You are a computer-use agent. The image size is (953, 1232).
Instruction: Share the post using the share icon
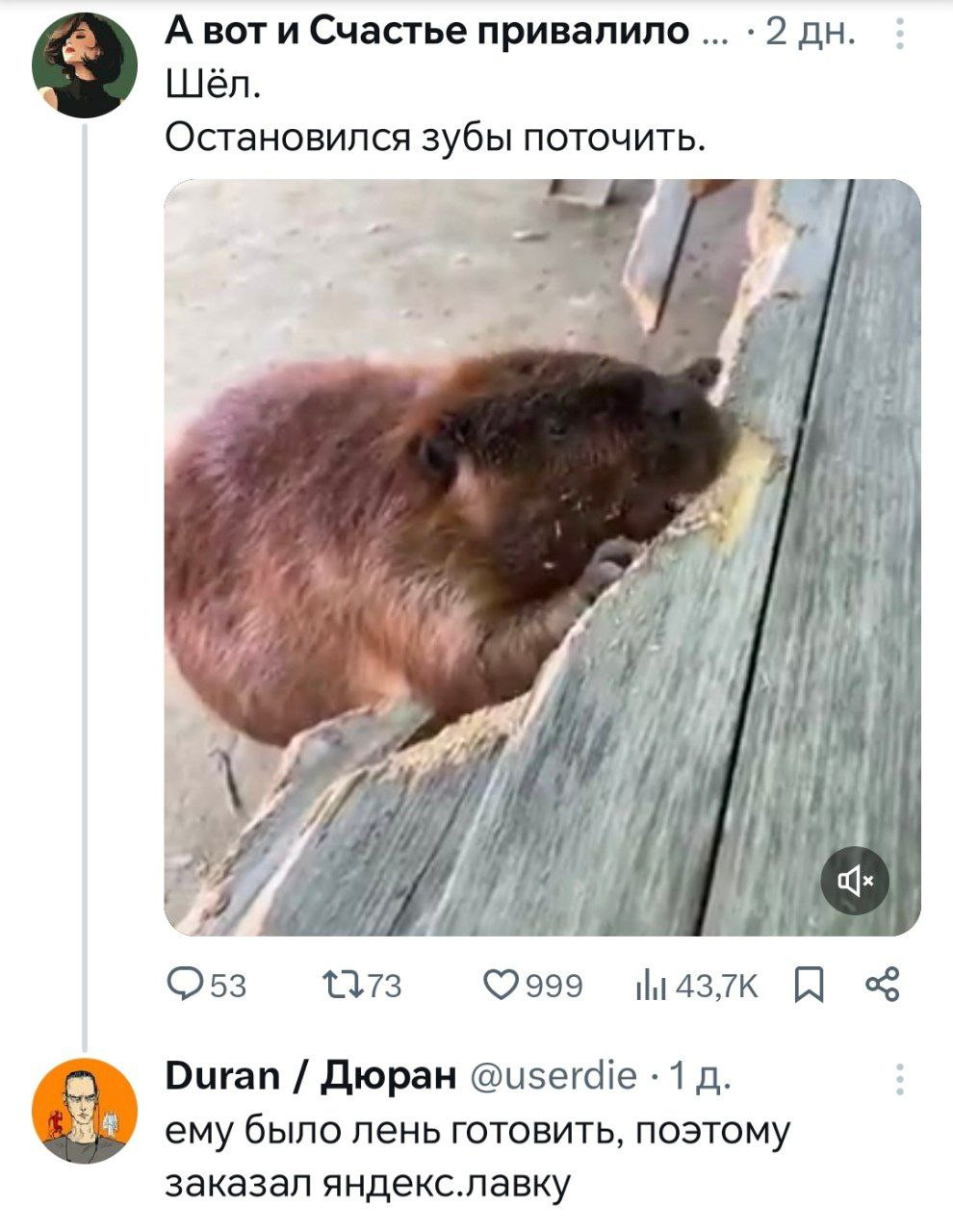[x=882, y=986]
